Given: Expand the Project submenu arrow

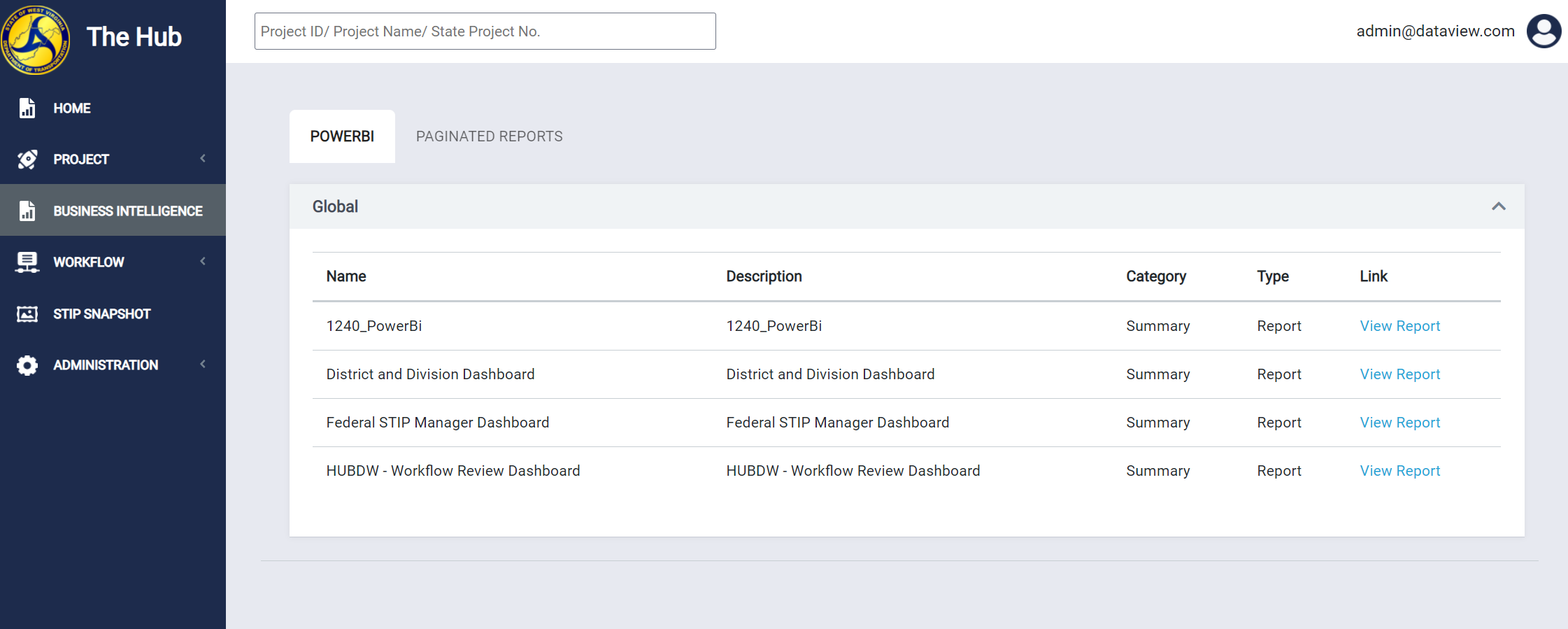Looking at the screenshot, I should pyautogui.click(x=203, y=159).
